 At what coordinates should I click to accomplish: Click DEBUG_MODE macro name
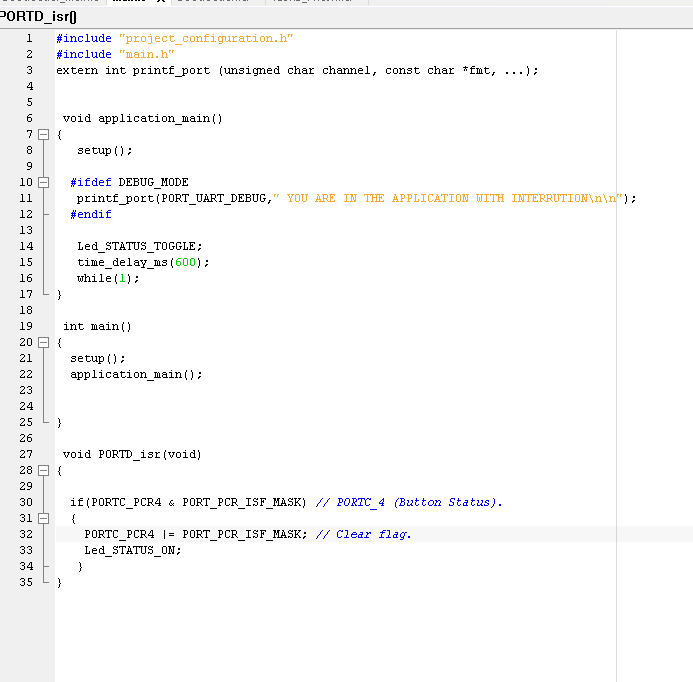153,182
